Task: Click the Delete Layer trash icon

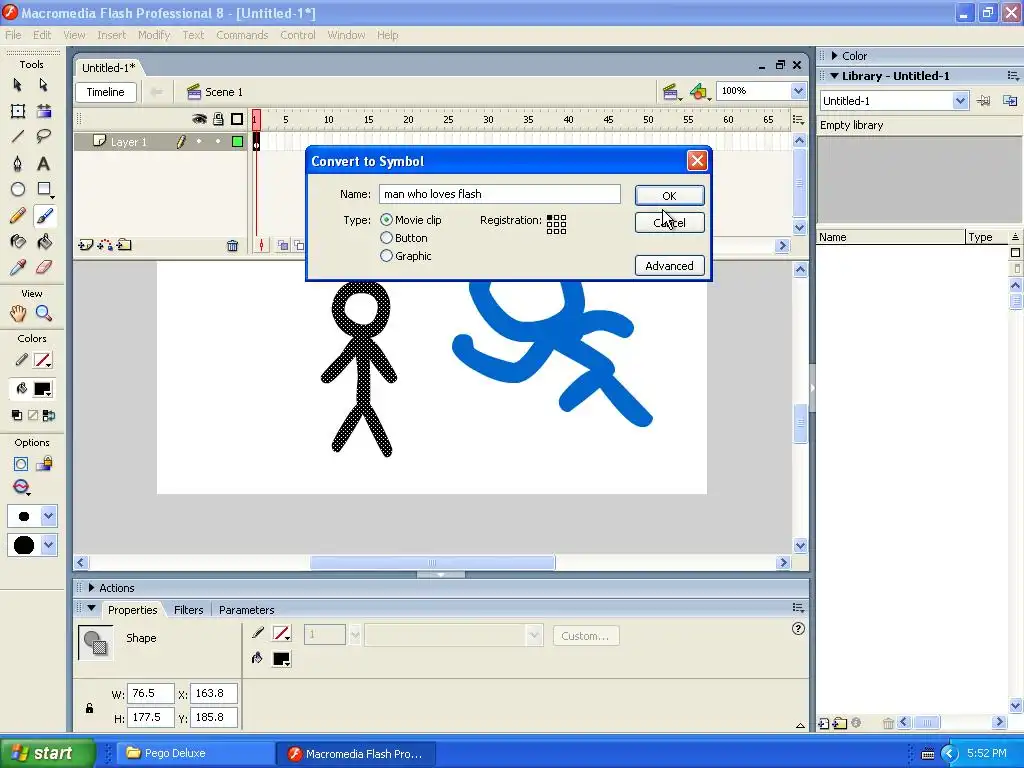Action: (232, 246)
